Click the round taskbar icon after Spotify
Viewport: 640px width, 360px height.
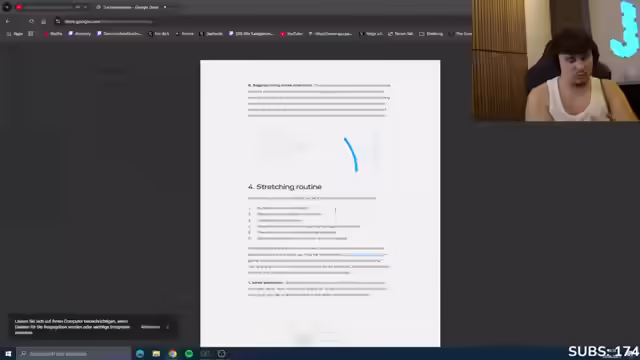(222, 353)
